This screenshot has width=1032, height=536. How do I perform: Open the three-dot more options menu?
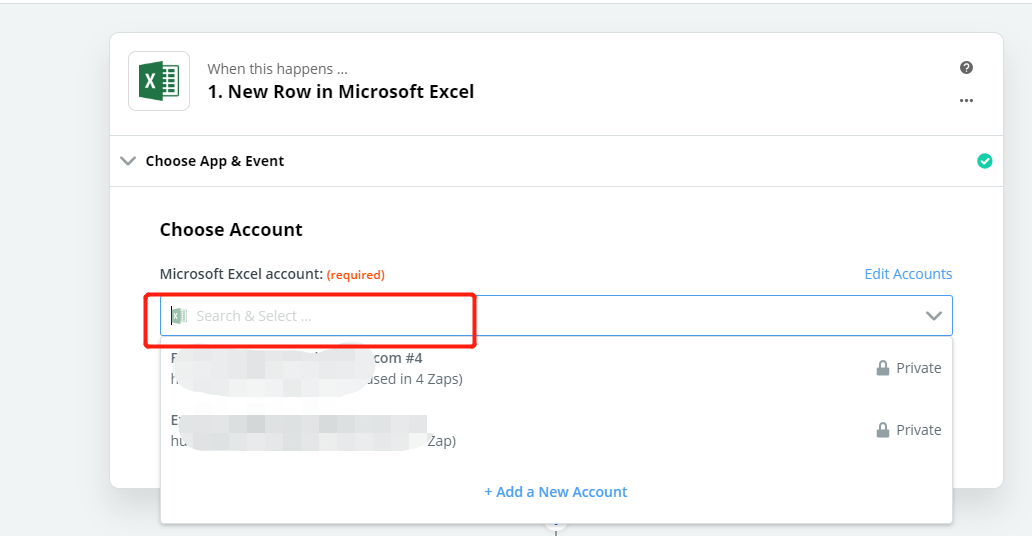tap(966, 101)
